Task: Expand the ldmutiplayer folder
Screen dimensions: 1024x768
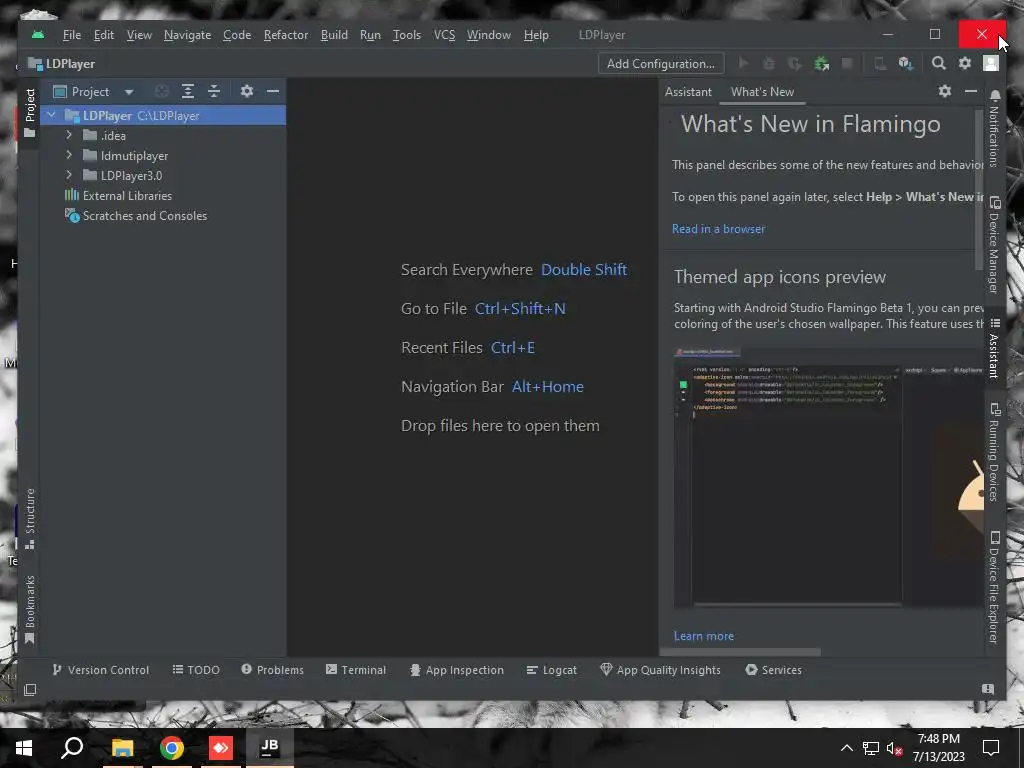Action: pyautogui.click(x=69, y=155)
